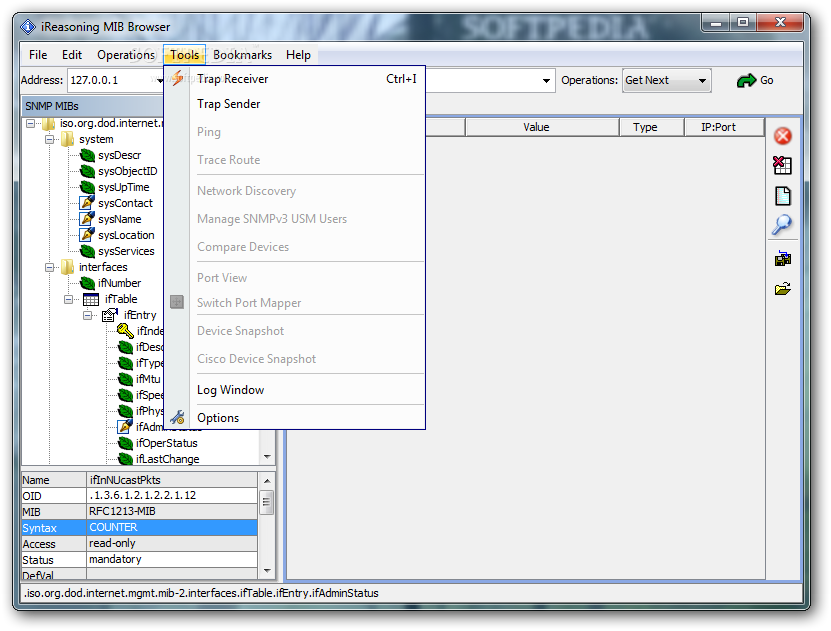
Task: Collapse the iso.org.dod.internet root node
Action: (31, 123)
